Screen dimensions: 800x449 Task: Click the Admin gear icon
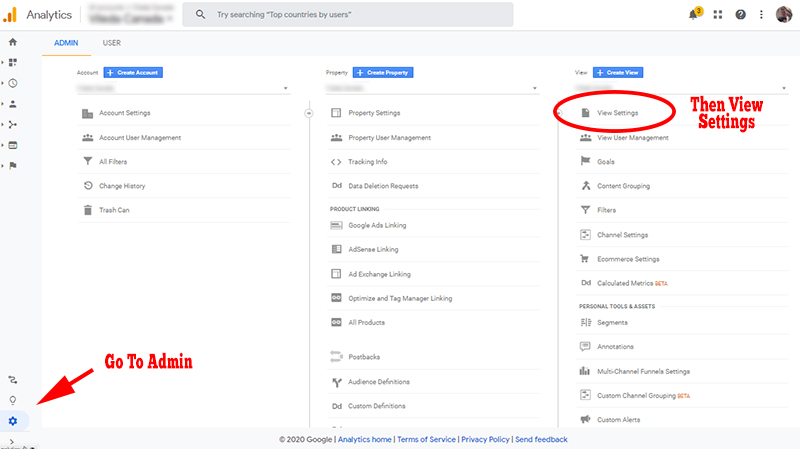[13, 421]
